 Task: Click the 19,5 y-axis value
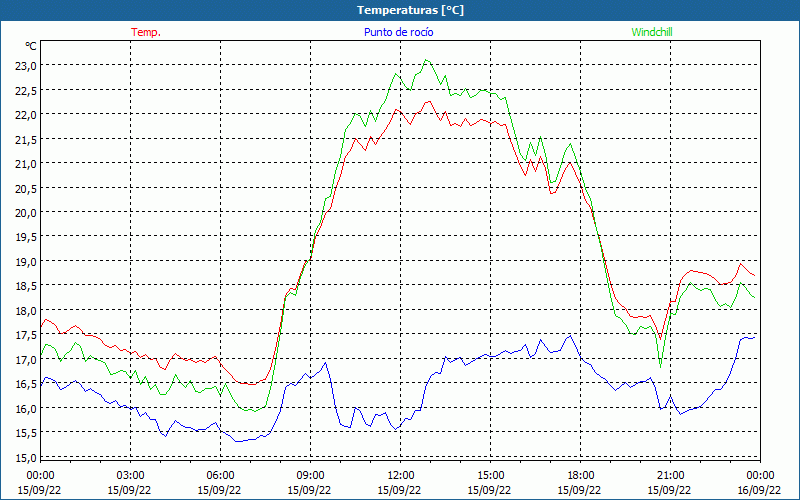click(x=26, y=237)
